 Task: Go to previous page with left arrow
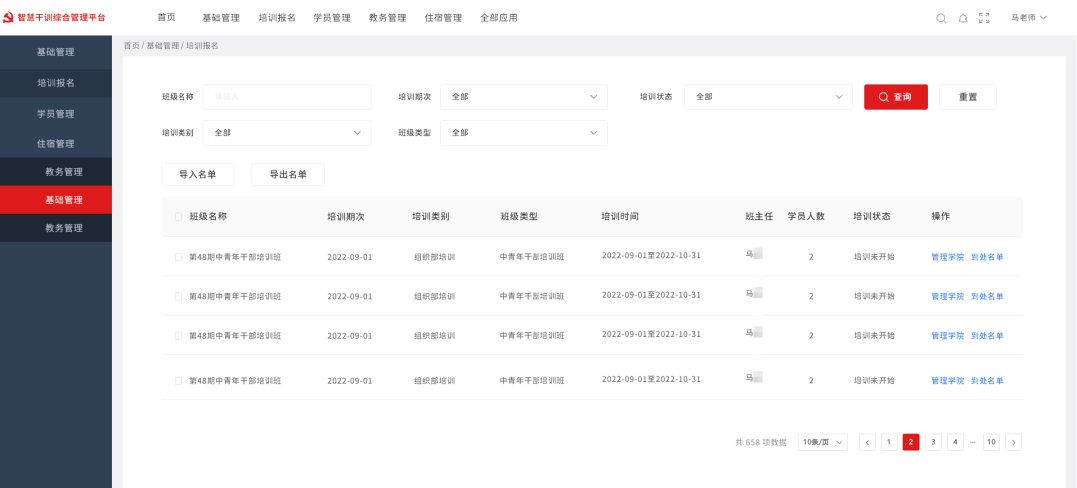click(x=867, y=442)
